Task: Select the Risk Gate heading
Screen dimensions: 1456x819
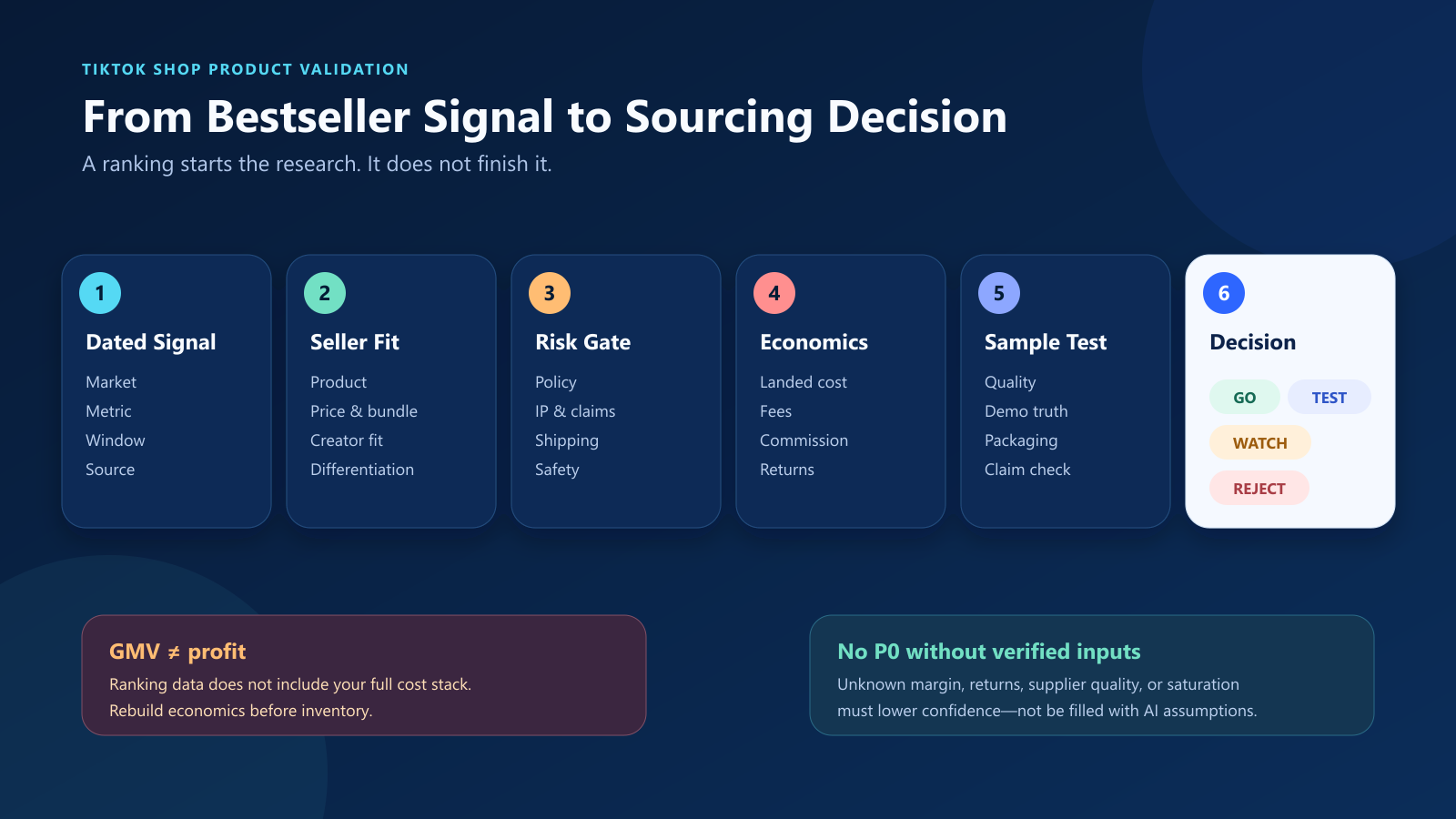Action: (x=583, y=342)
